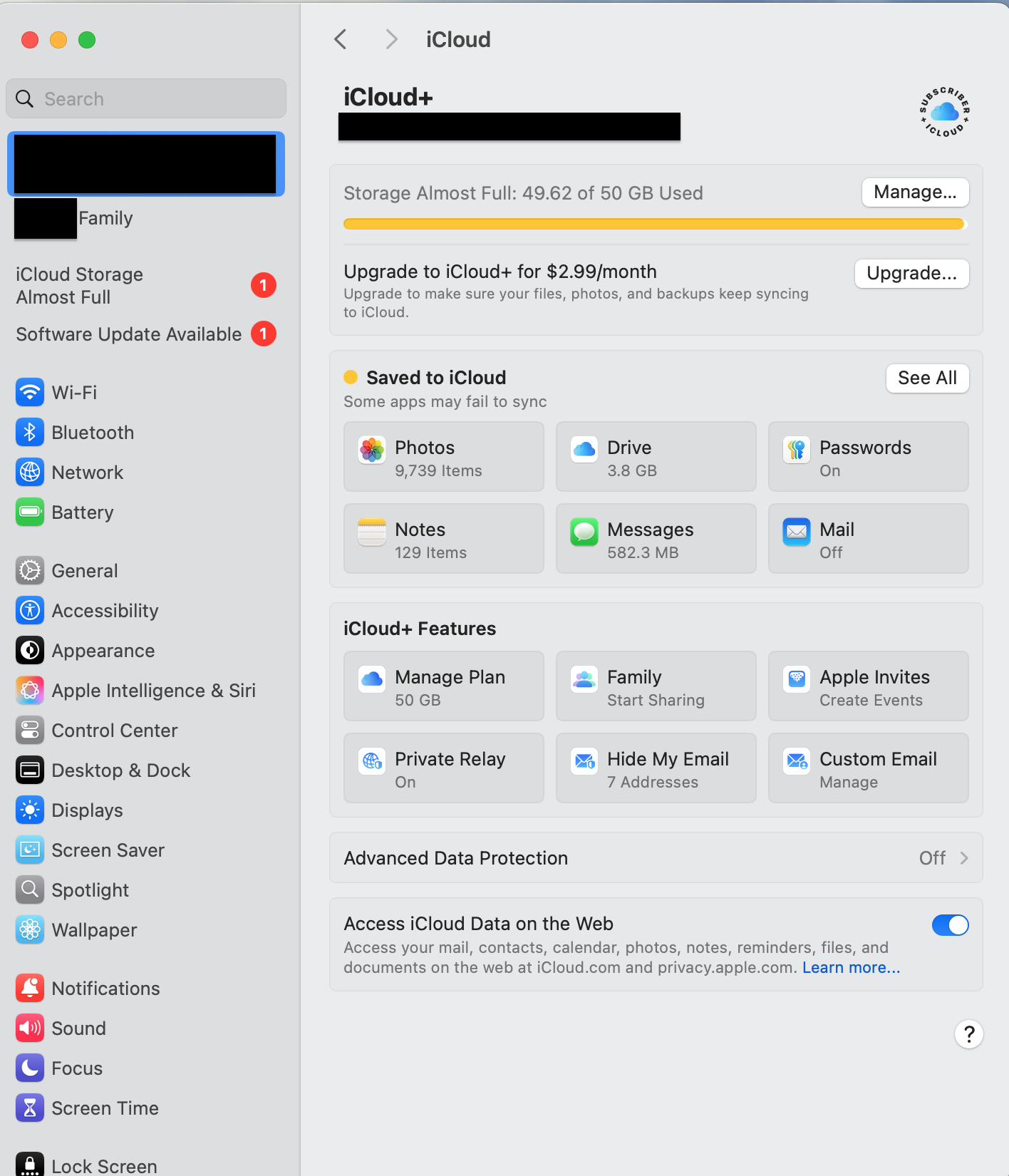
Task: Click the 'Storage Almost Full: 49.62 of 50 GB Used' text
Action: 523,193
